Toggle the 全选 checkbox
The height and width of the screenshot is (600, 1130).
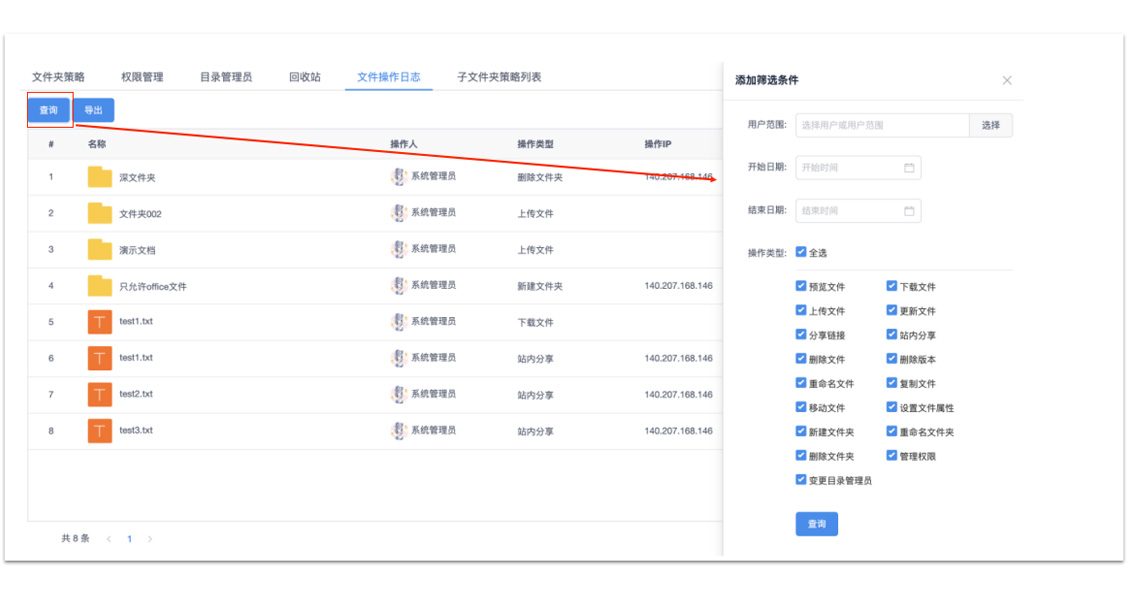tap(801, 253)
